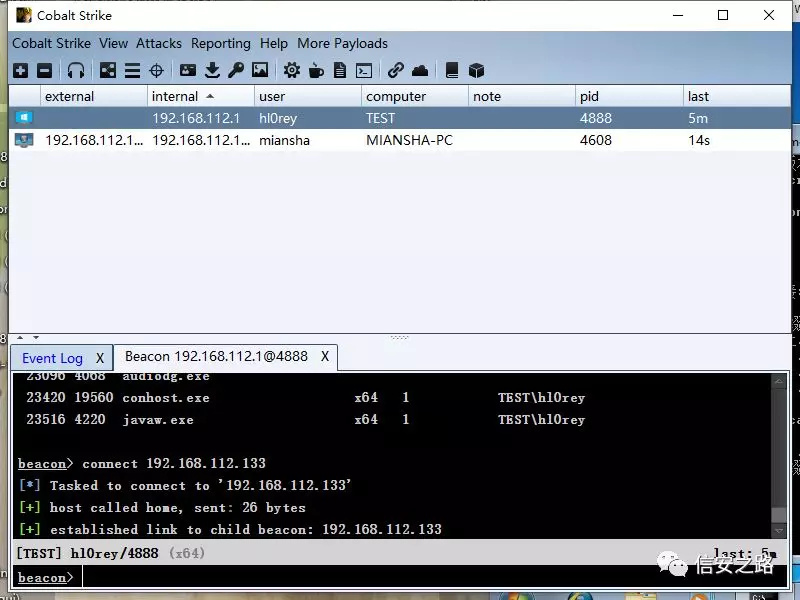Click the cloud manage web server icon

tap(420, 70)
